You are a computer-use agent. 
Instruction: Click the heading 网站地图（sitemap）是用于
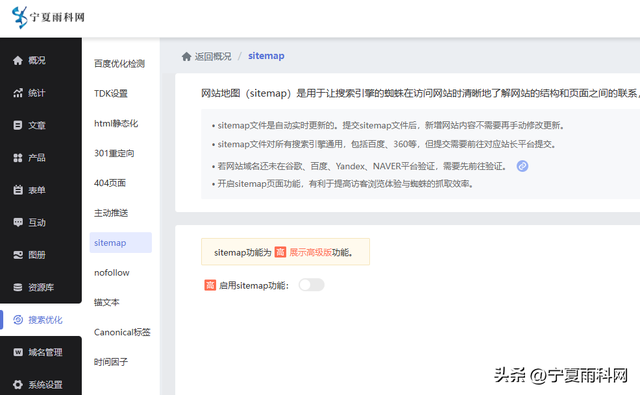[420, 93]
